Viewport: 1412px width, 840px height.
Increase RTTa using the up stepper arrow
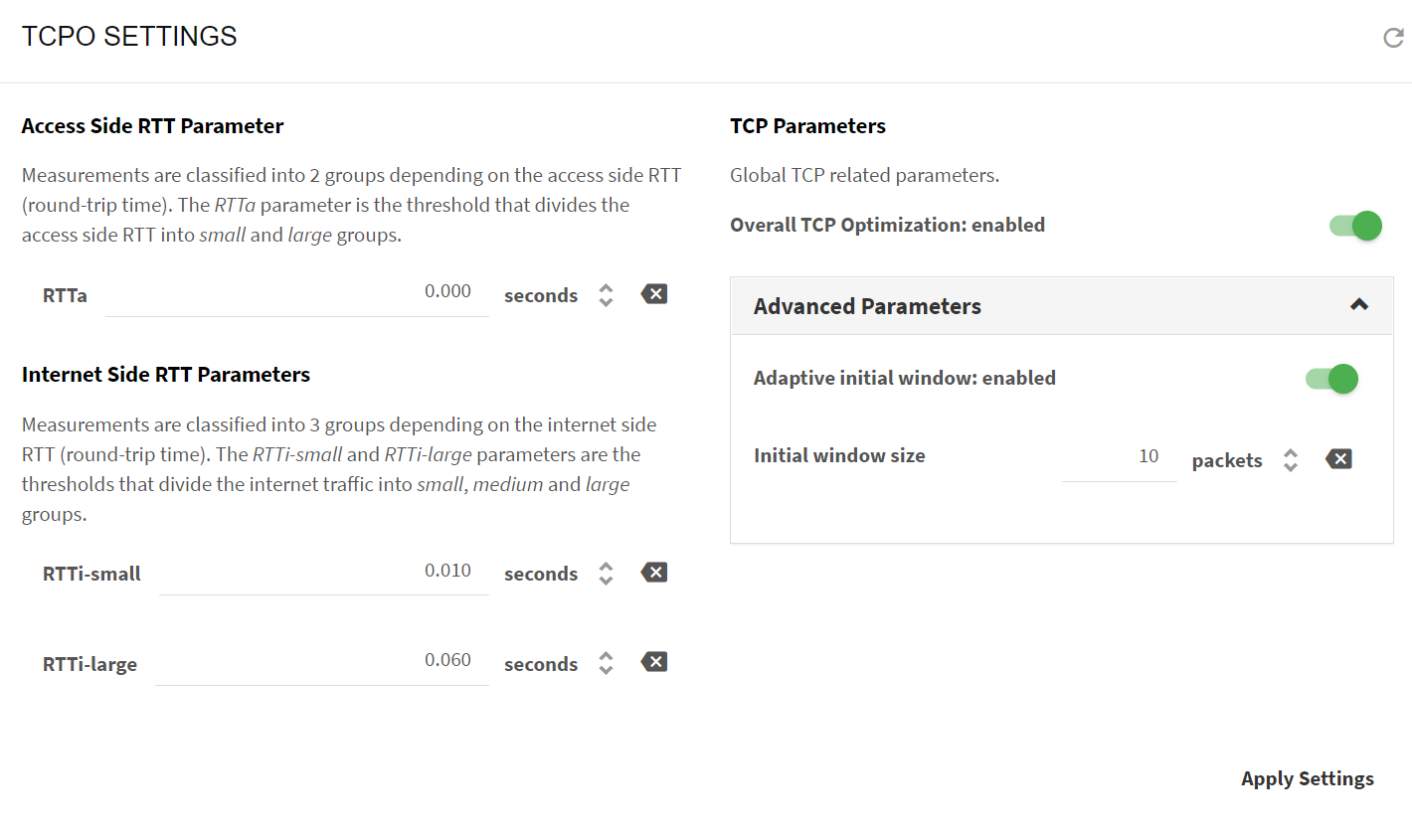coord(606,288)
